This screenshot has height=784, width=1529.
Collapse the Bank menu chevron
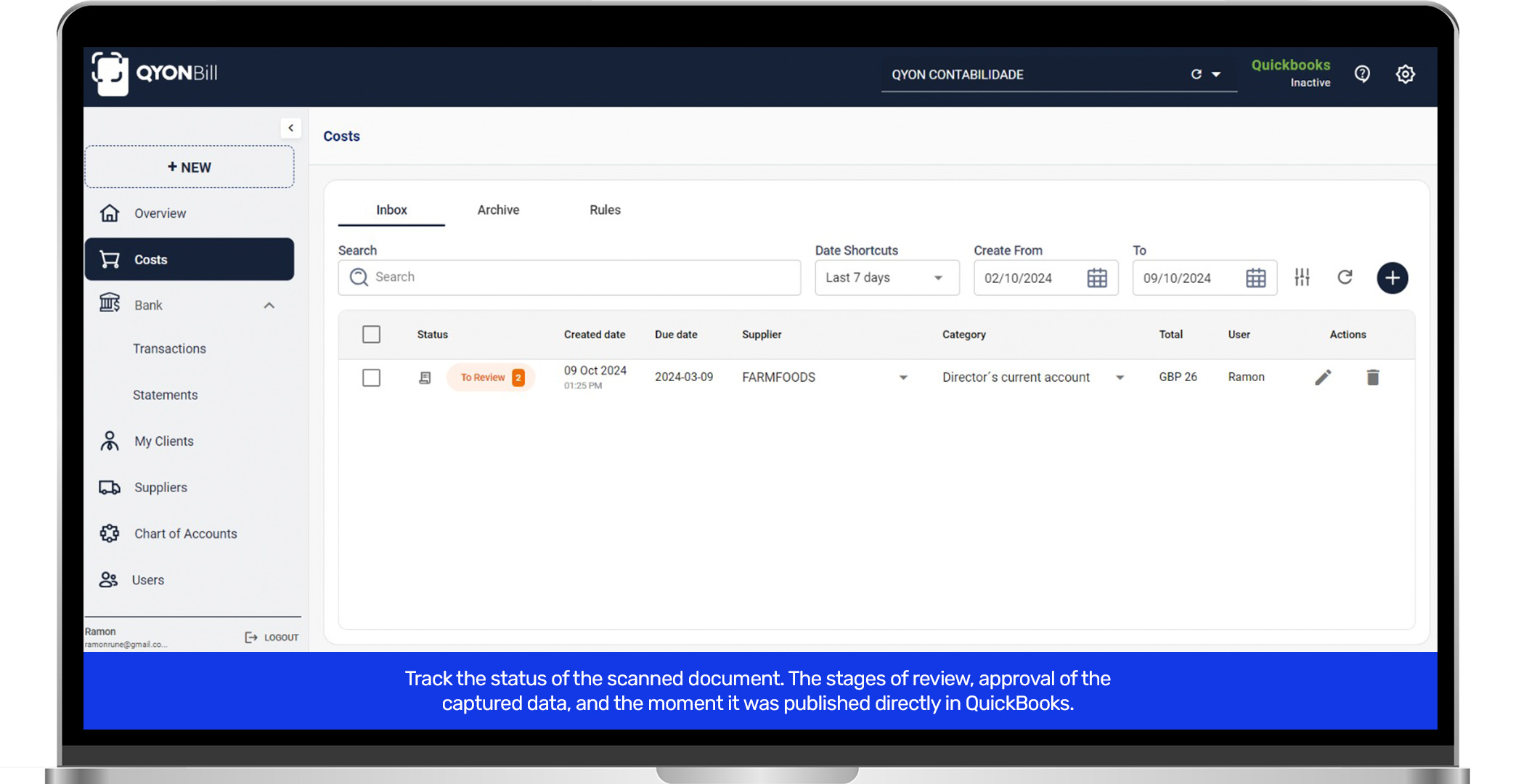(x=269, y=306)
